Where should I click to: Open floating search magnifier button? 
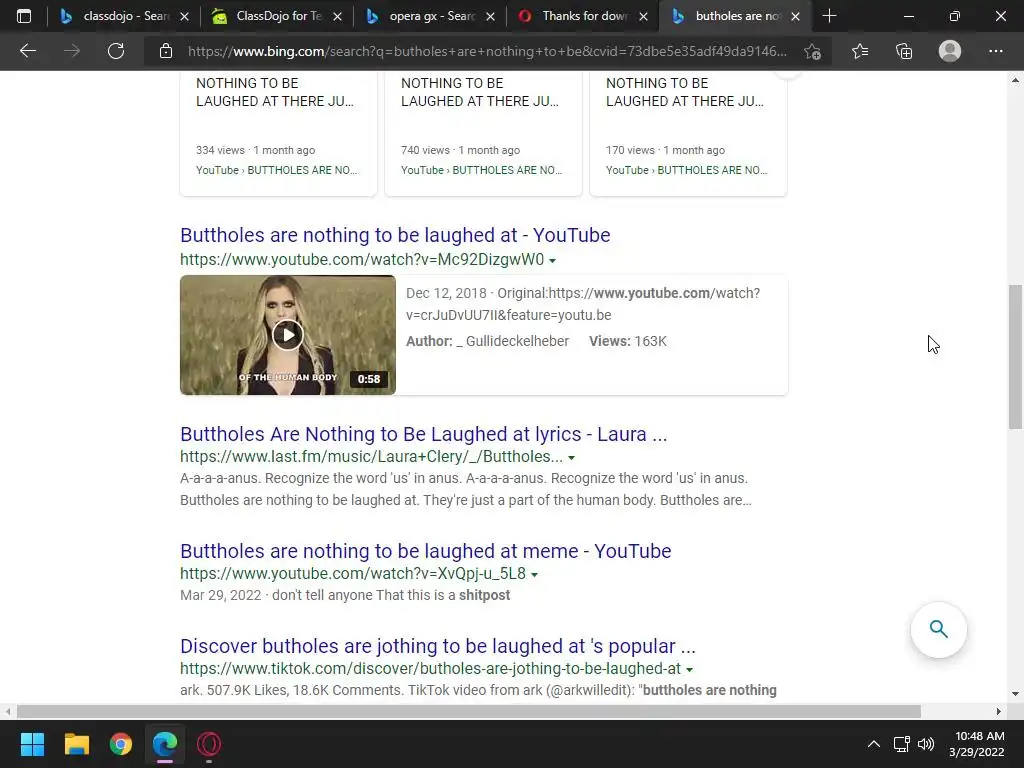[x=938, y=630]
